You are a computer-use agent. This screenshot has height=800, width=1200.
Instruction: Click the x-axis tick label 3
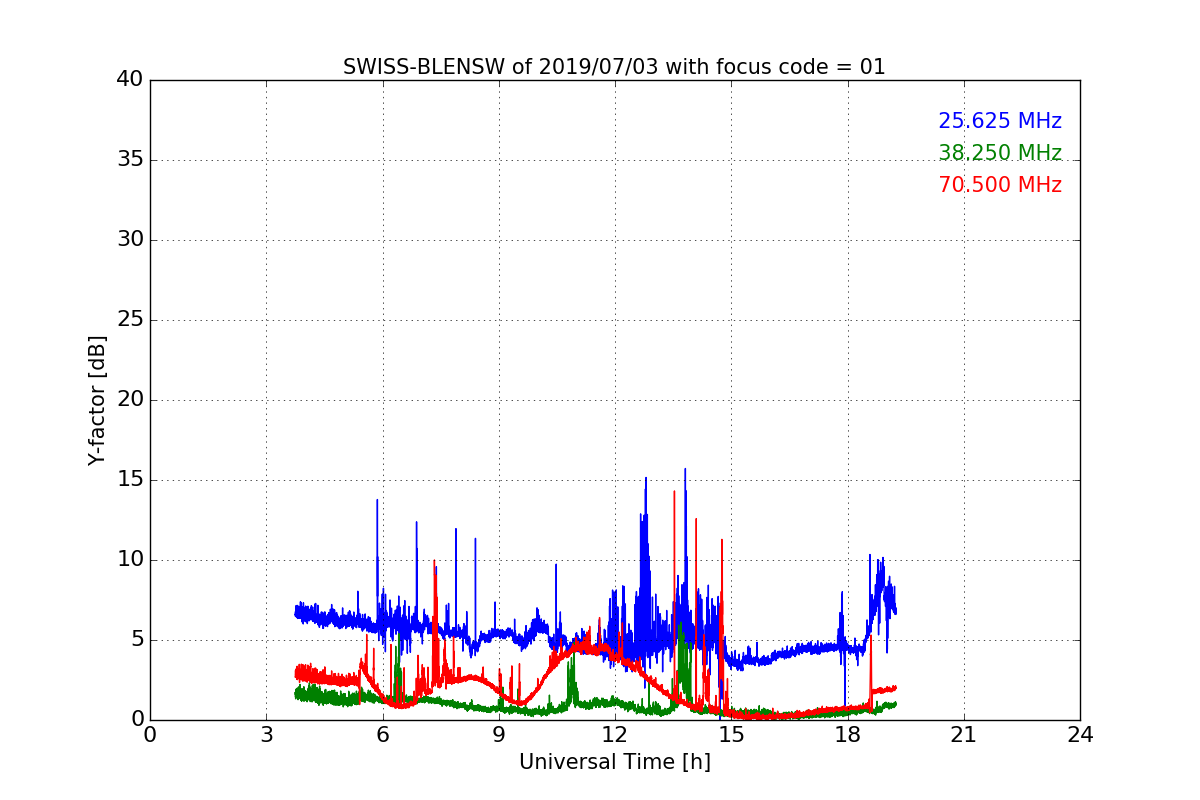tap(266, 734)
